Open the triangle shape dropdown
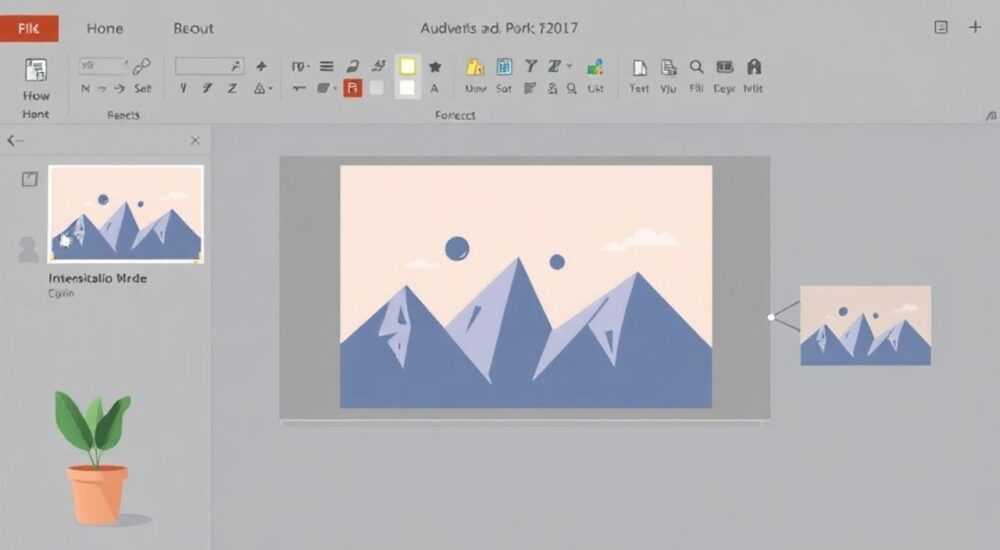This screenshot has height=550, width=1000. (x=263, y=88)
